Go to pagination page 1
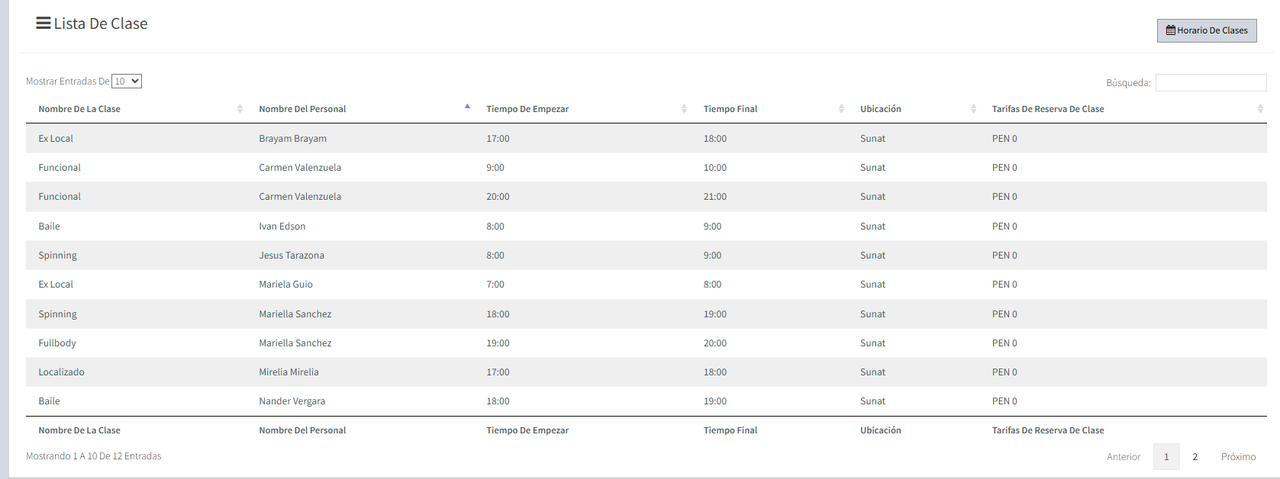This screenshot has width=1280, height=479. 1166,457
